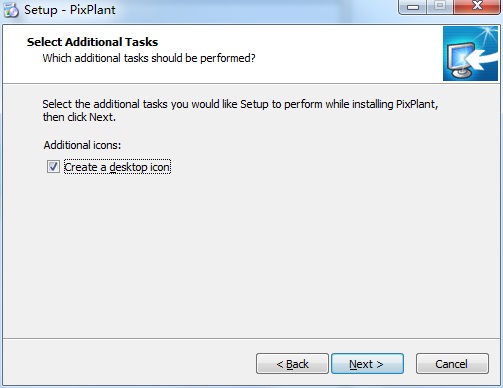
Task: Continue installation with the Next button
Action: (367, 364)
